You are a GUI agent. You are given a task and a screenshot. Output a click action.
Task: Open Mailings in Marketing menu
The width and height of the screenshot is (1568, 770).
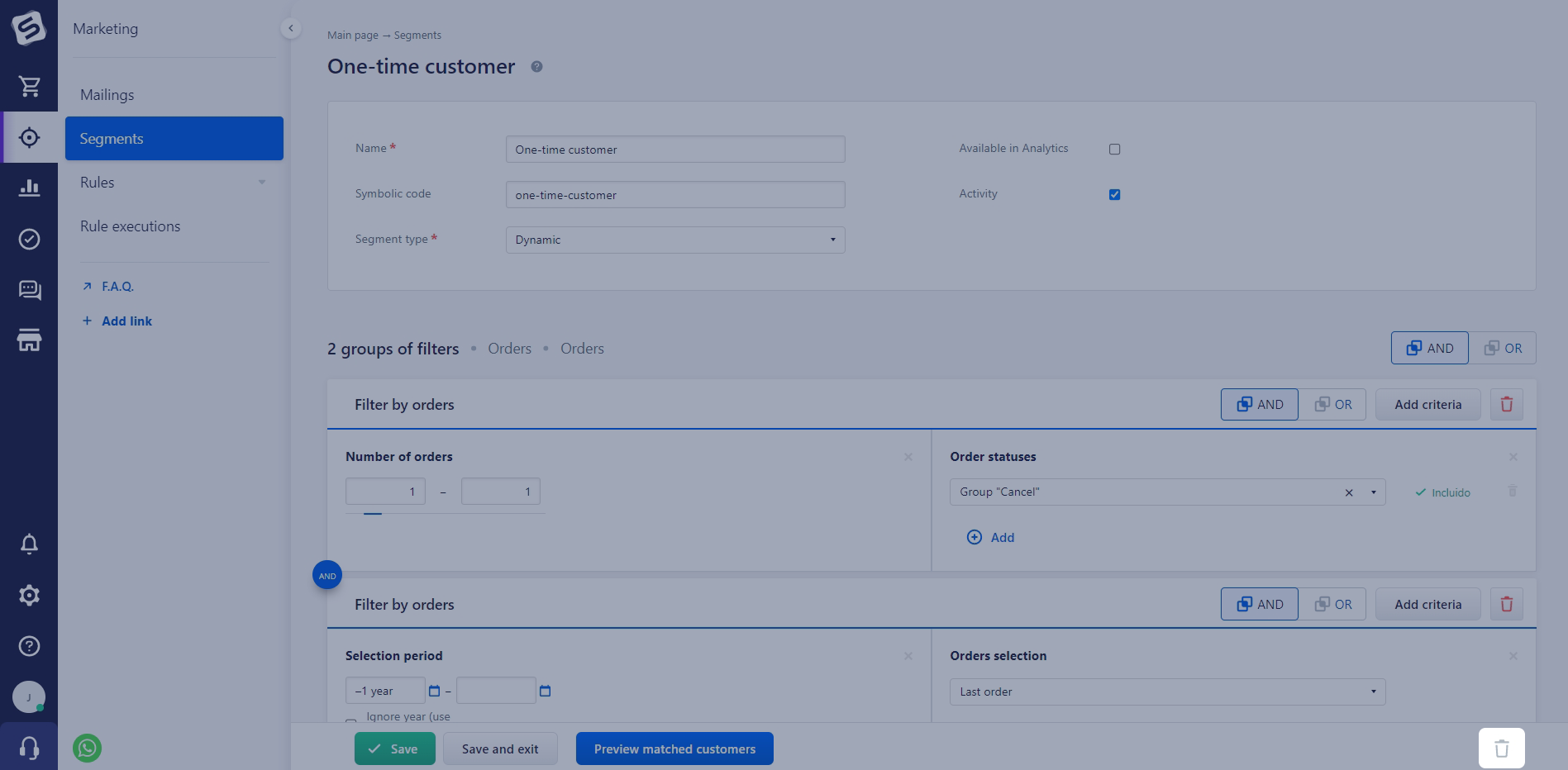coord(107,95)
